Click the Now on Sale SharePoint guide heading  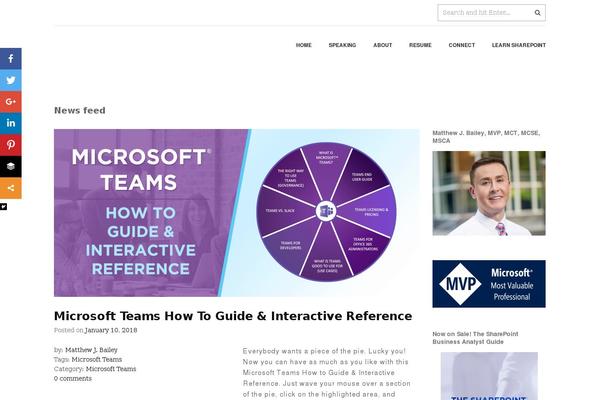(475, 338)
